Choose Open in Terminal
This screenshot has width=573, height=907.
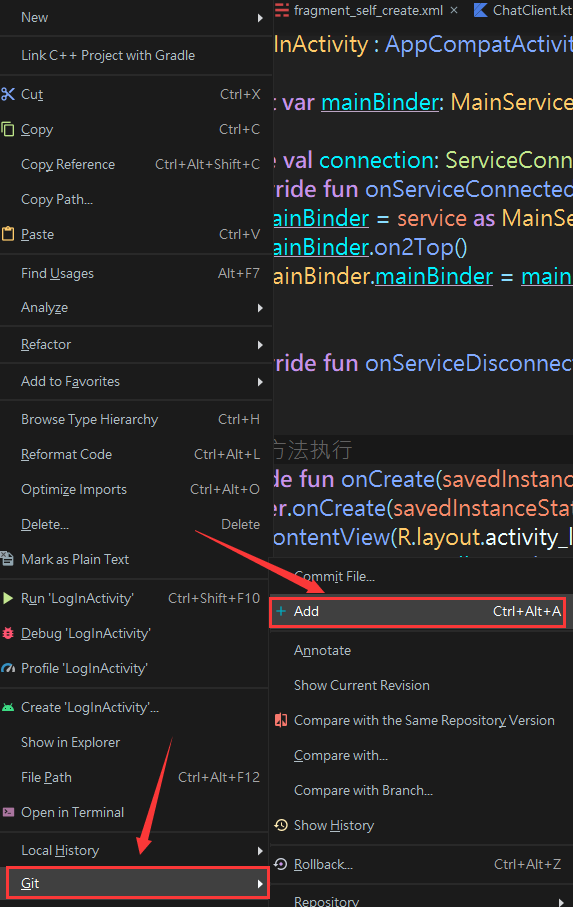coord(72,812)
